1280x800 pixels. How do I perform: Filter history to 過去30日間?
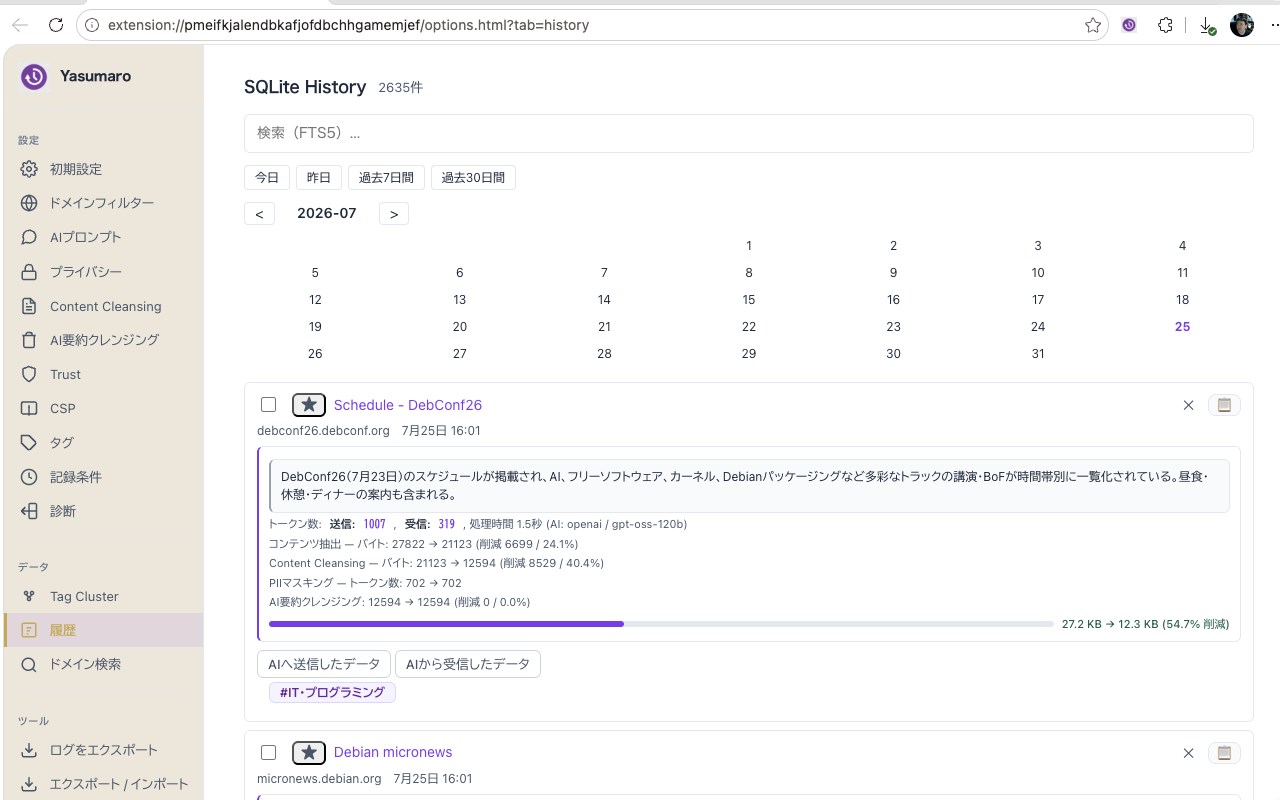tap(473, 178)
